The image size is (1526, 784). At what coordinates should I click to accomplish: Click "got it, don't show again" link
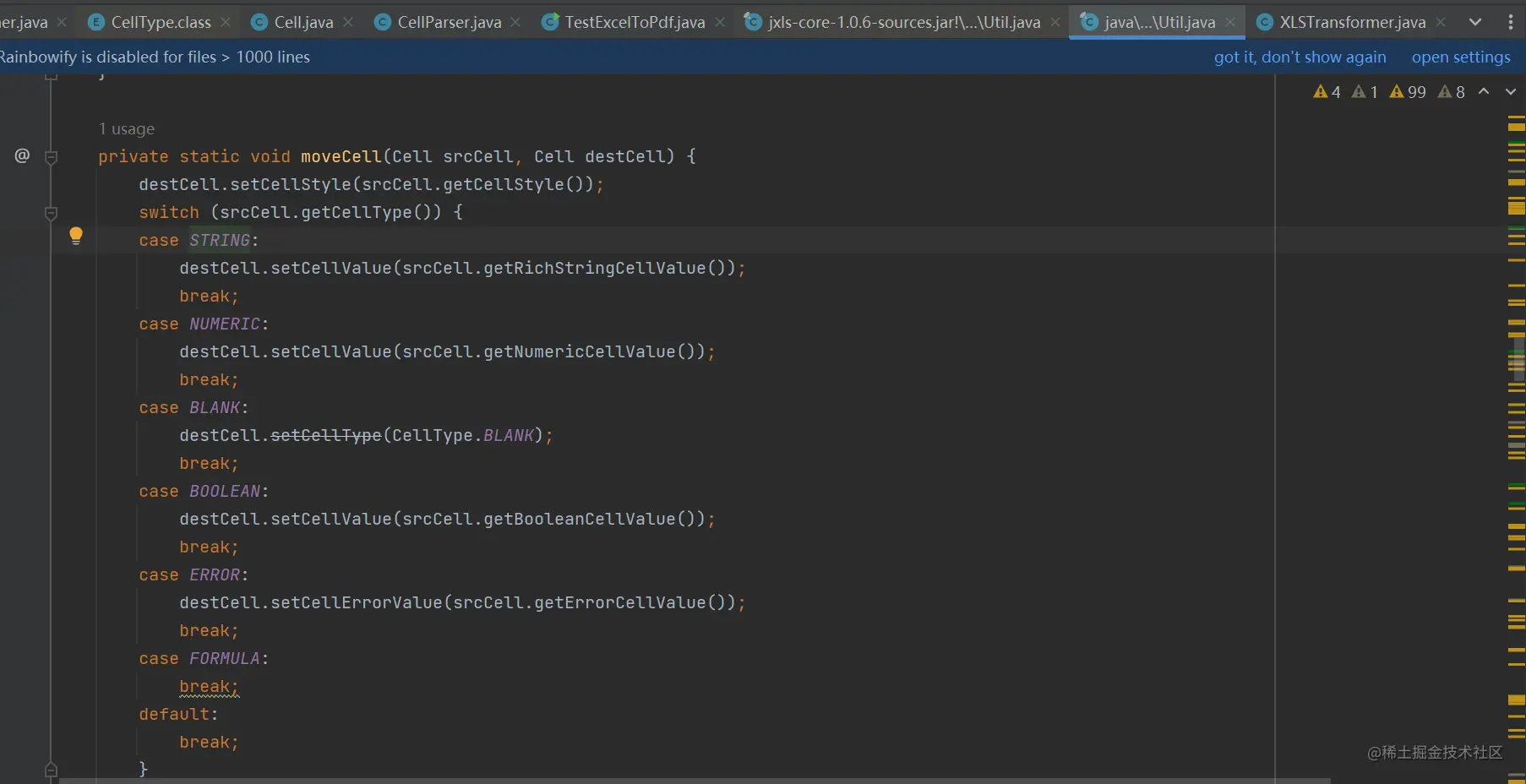point(1300,57)
